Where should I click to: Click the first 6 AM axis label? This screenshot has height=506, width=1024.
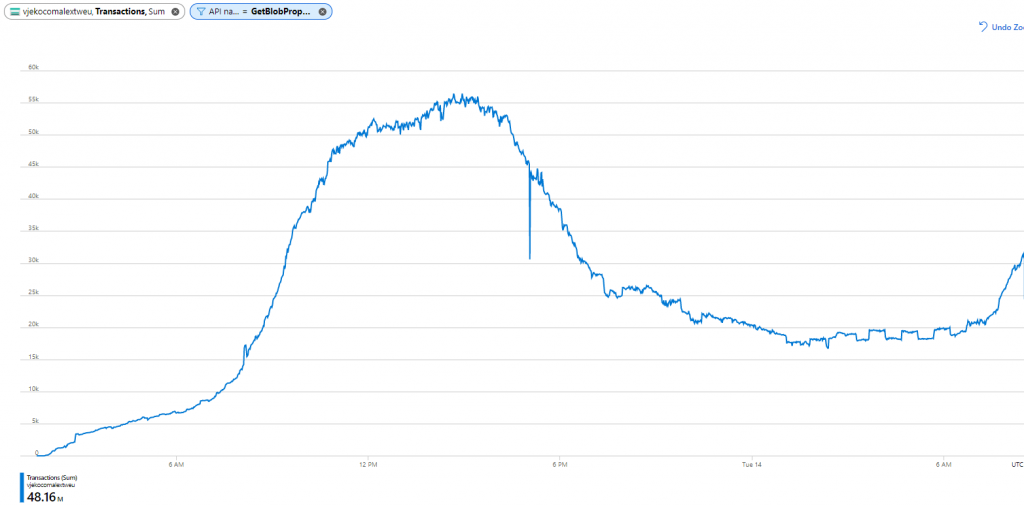point(177,465)
